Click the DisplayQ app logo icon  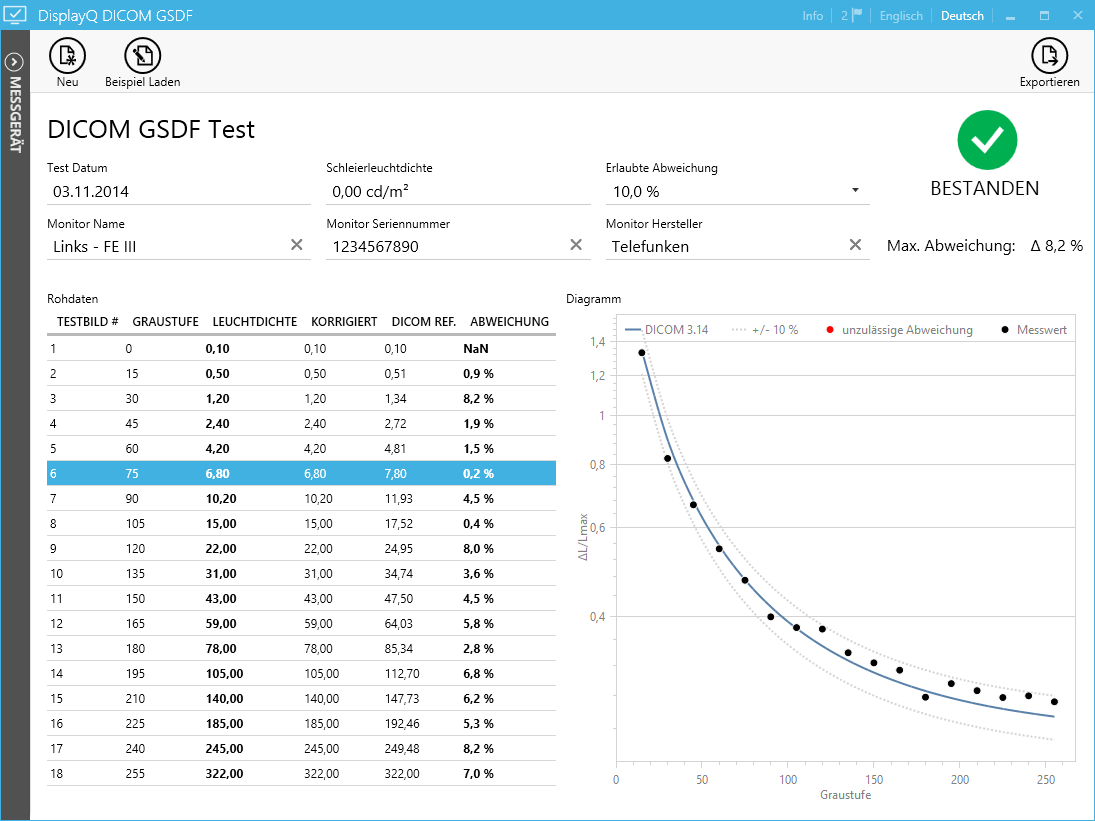point(15,15)
